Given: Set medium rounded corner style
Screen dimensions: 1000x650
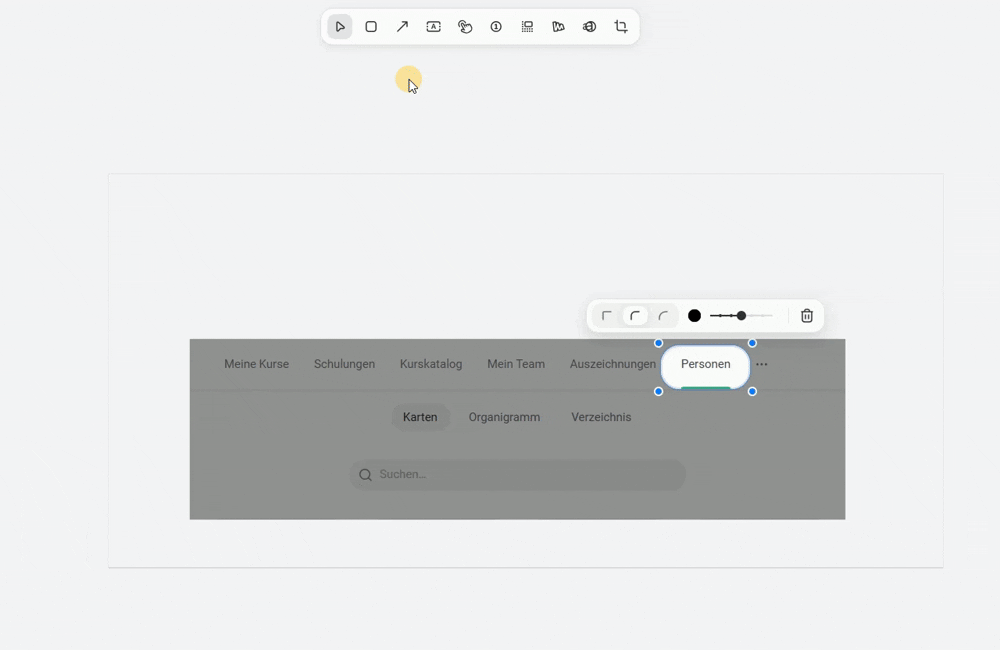Looking at the screenshot, I should [x=635, y=316].
